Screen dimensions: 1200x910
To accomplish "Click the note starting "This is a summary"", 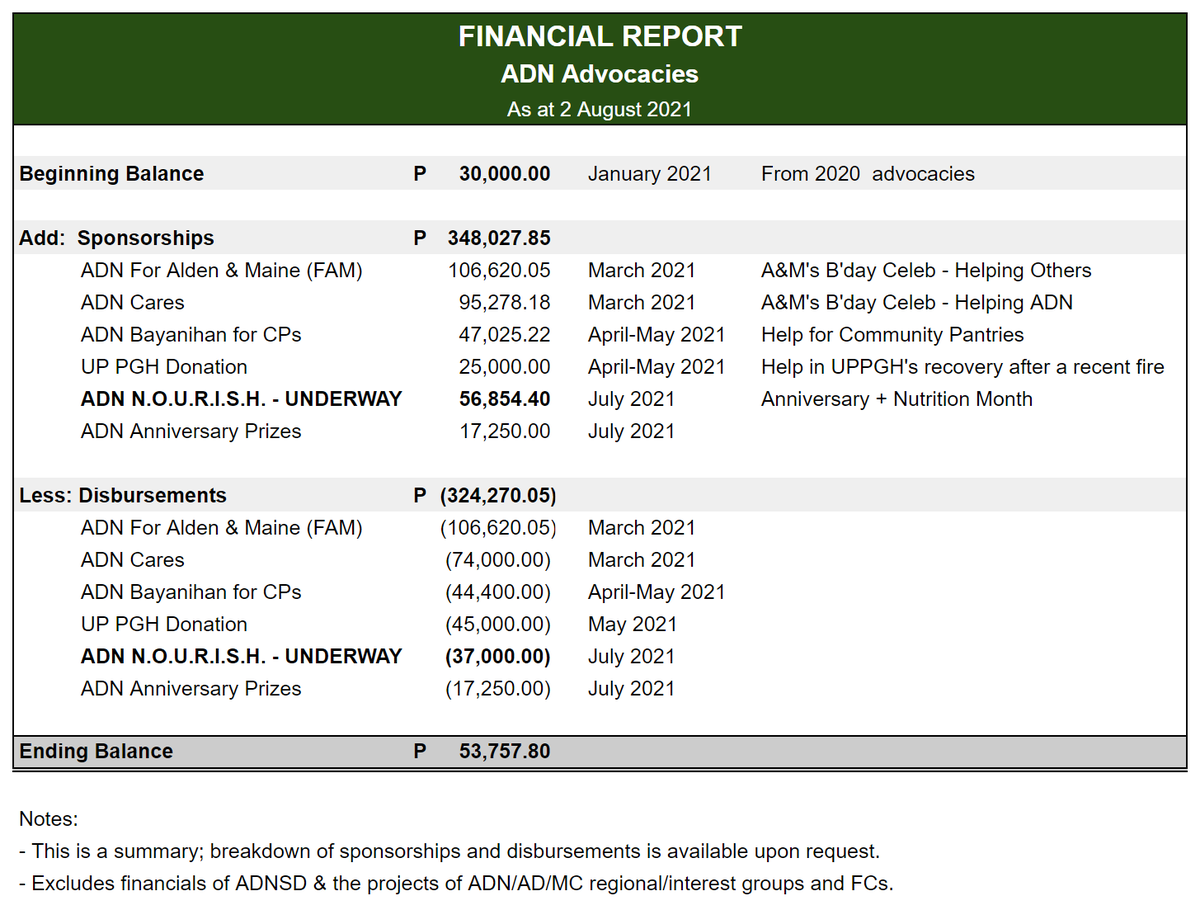I will [x=450, y=851].
